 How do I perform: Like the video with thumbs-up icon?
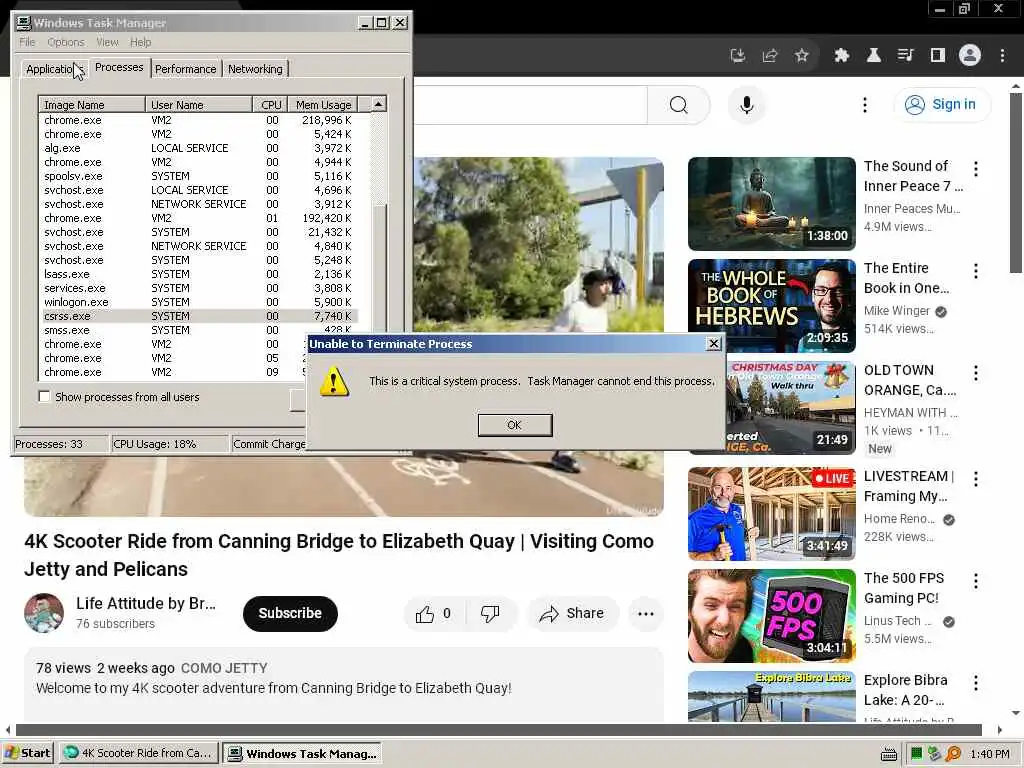tap(434, 613)
